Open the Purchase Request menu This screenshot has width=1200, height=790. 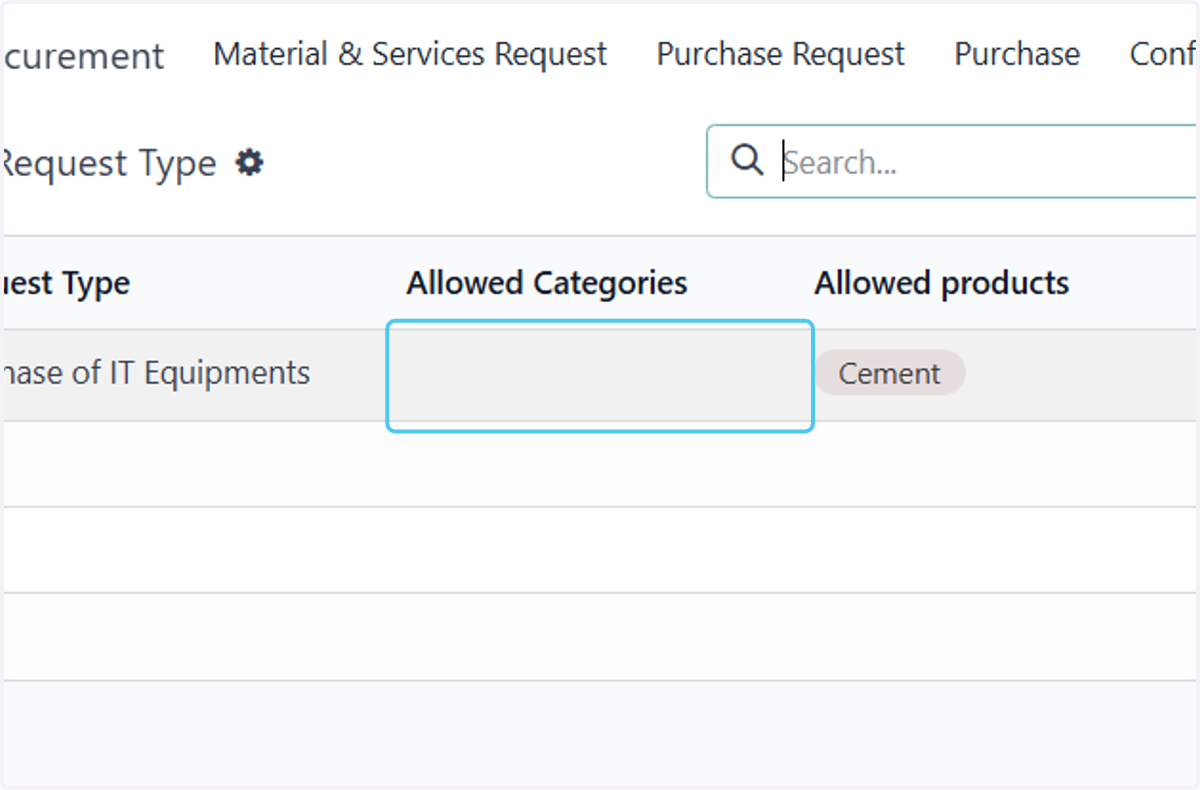pos(780,54)
